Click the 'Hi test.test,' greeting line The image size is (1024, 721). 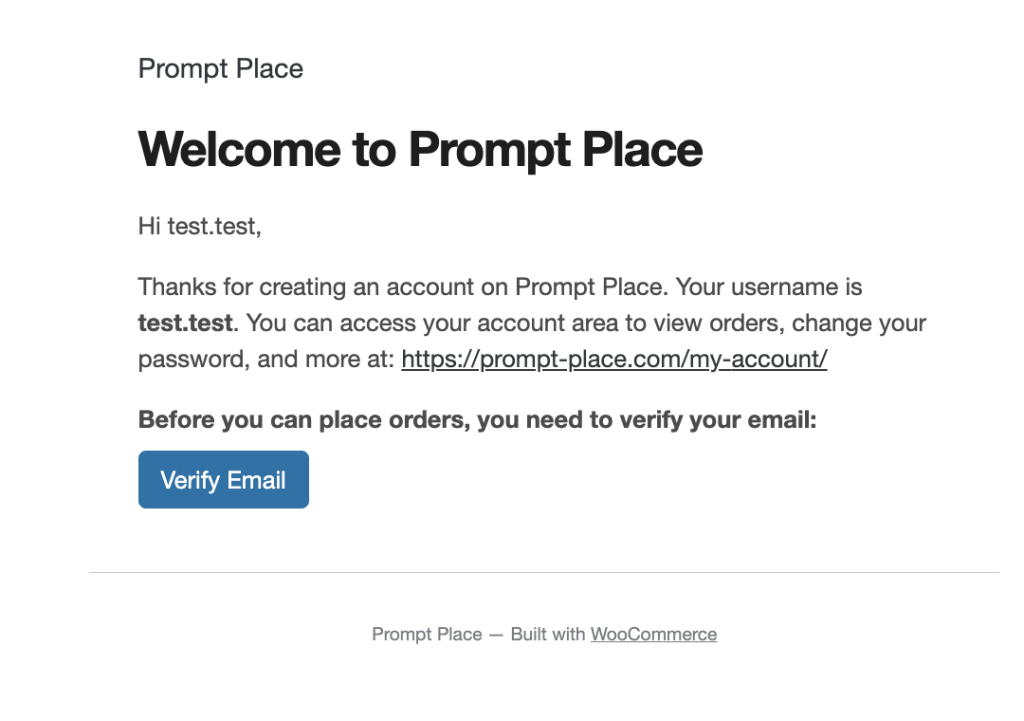click(199, 227)
